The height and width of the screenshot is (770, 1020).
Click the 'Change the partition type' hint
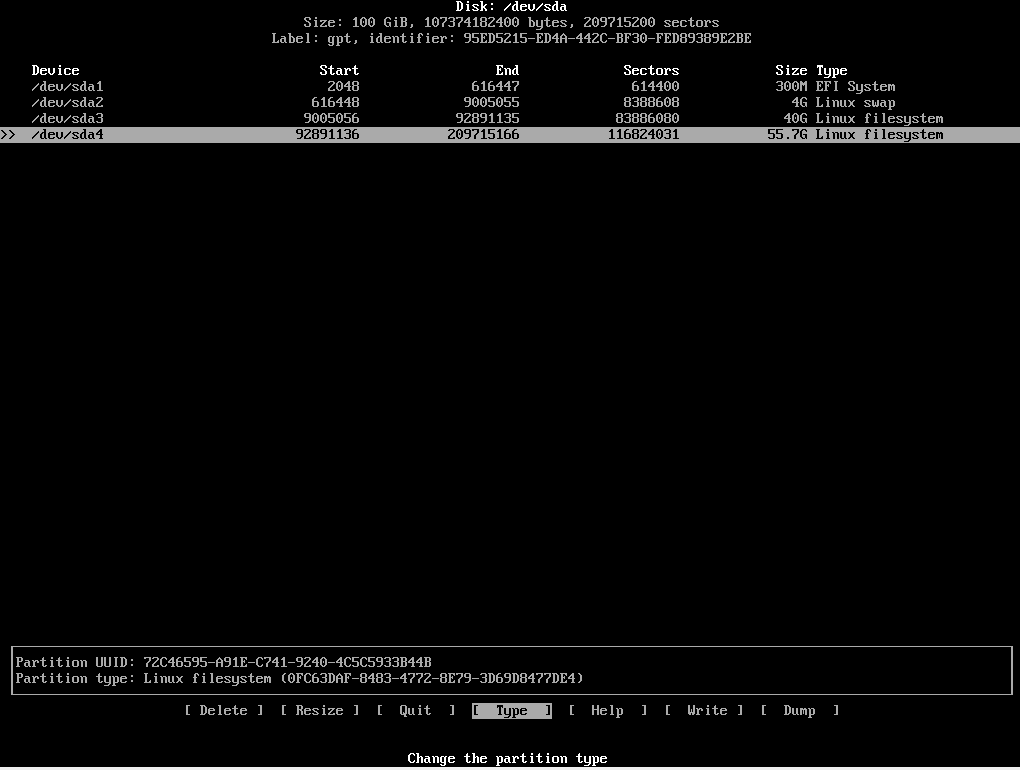coord(507,759)
